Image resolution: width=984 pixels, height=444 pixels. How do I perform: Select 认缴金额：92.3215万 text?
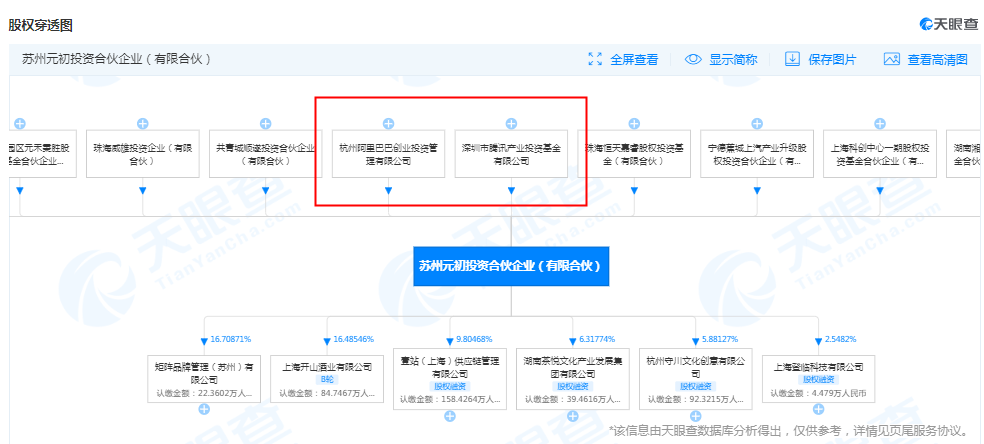point(696,399)
